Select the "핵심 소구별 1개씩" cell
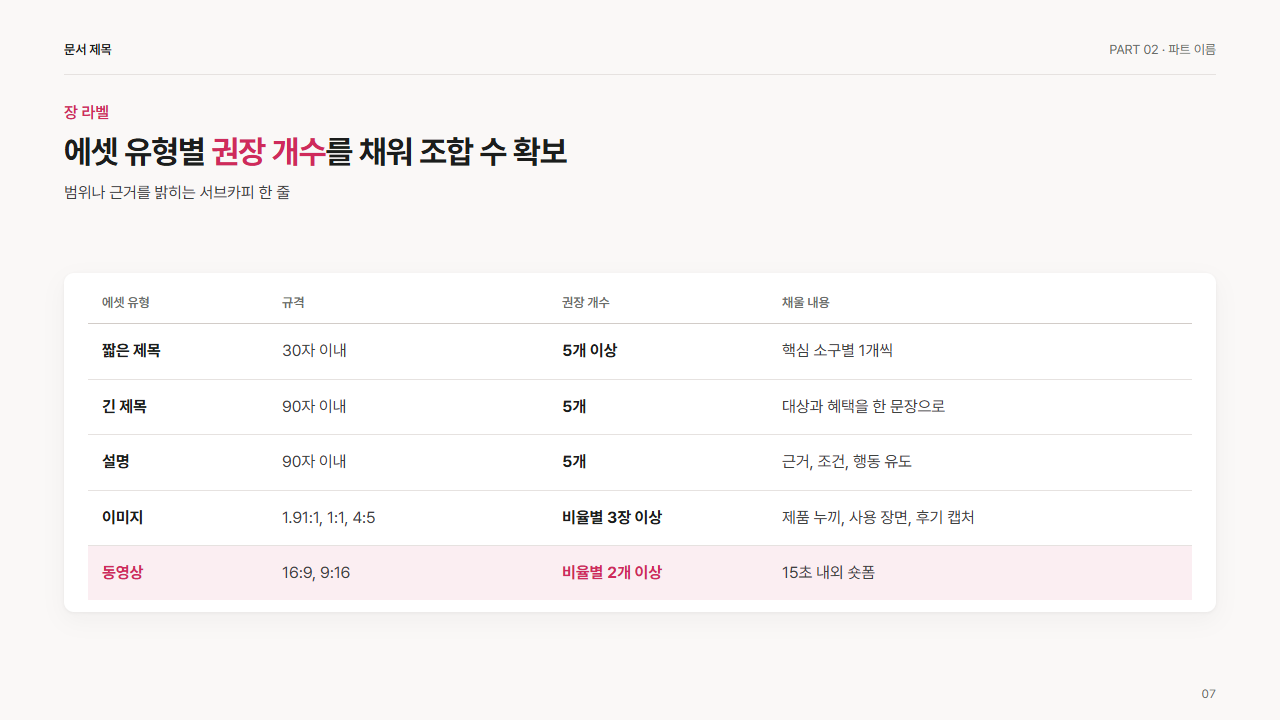The height and width of the screenshot is (720, 1280). (837, 351)
